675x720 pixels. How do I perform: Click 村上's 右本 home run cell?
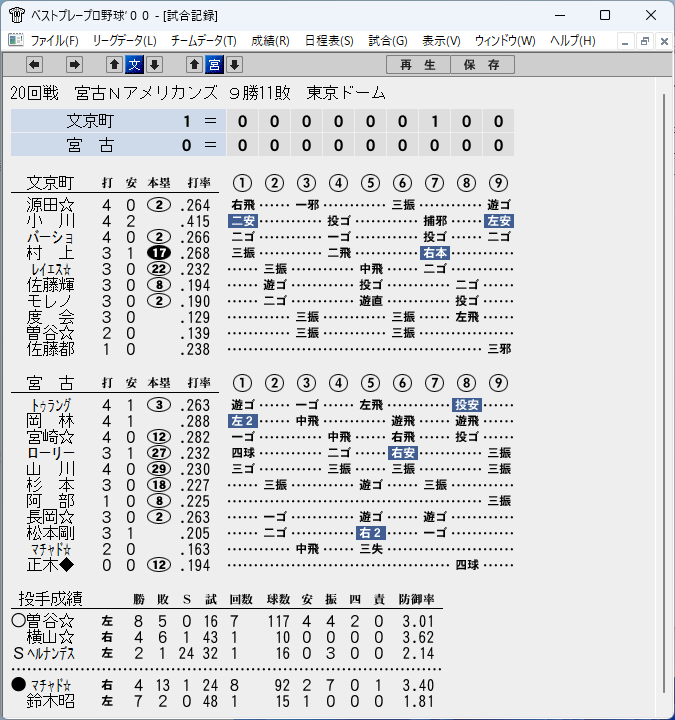pos(435,253)
